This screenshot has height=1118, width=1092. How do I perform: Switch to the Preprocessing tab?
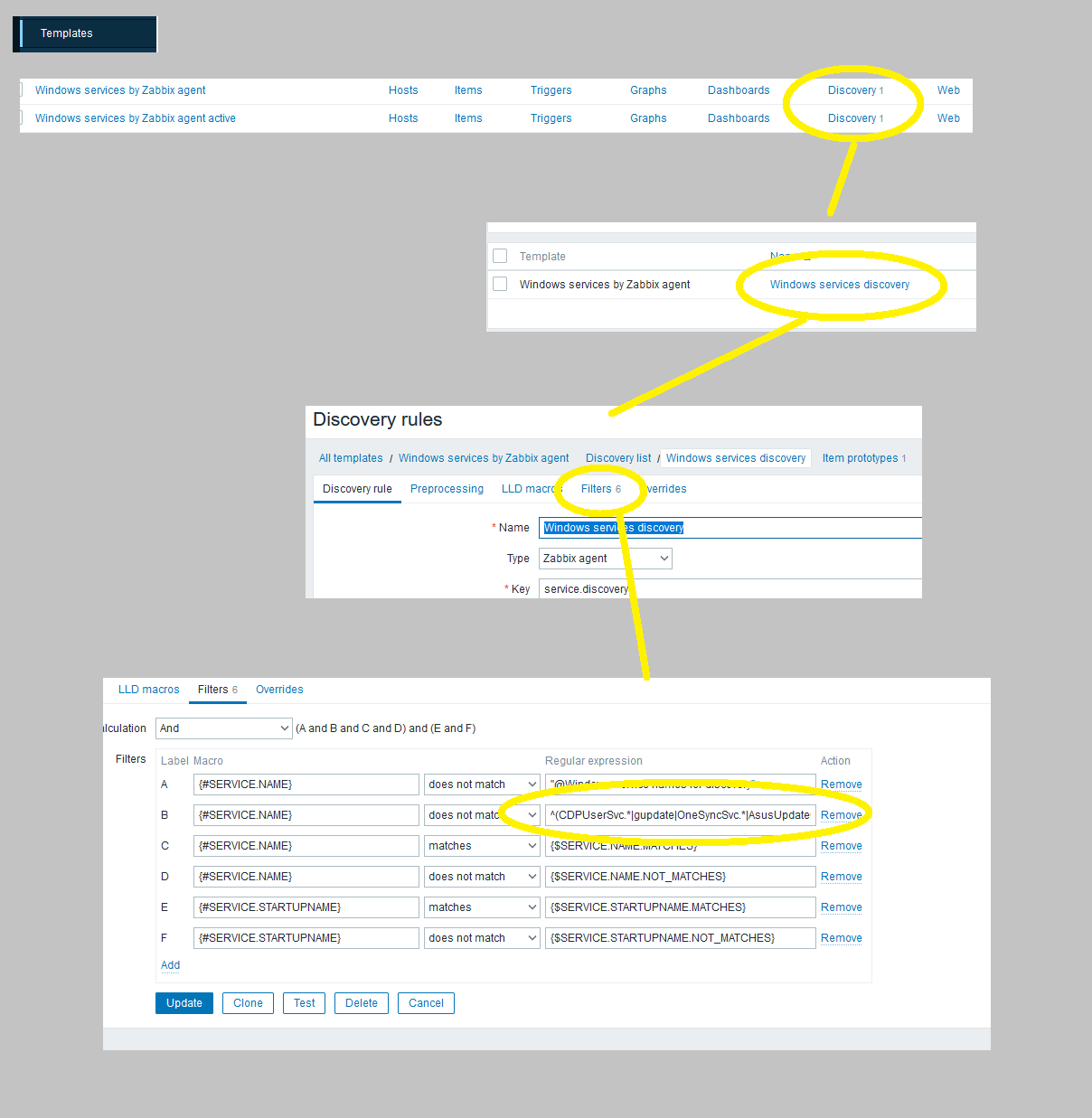pyautogui.click(x=447, y=488)
